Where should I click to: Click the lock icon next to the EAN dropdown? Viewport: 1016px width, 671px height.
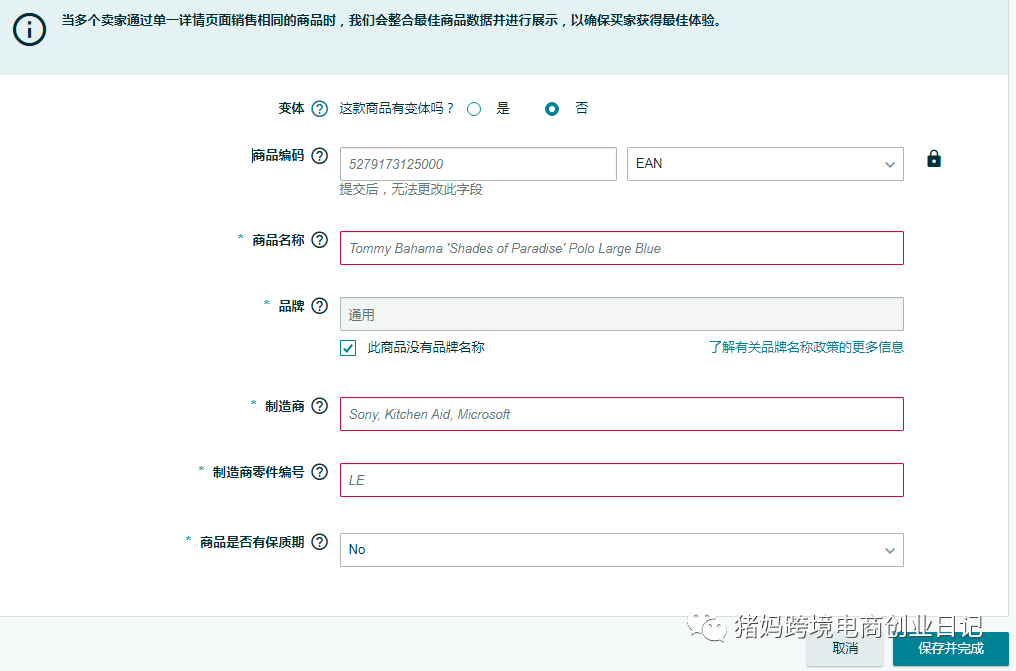pos(934,159)
